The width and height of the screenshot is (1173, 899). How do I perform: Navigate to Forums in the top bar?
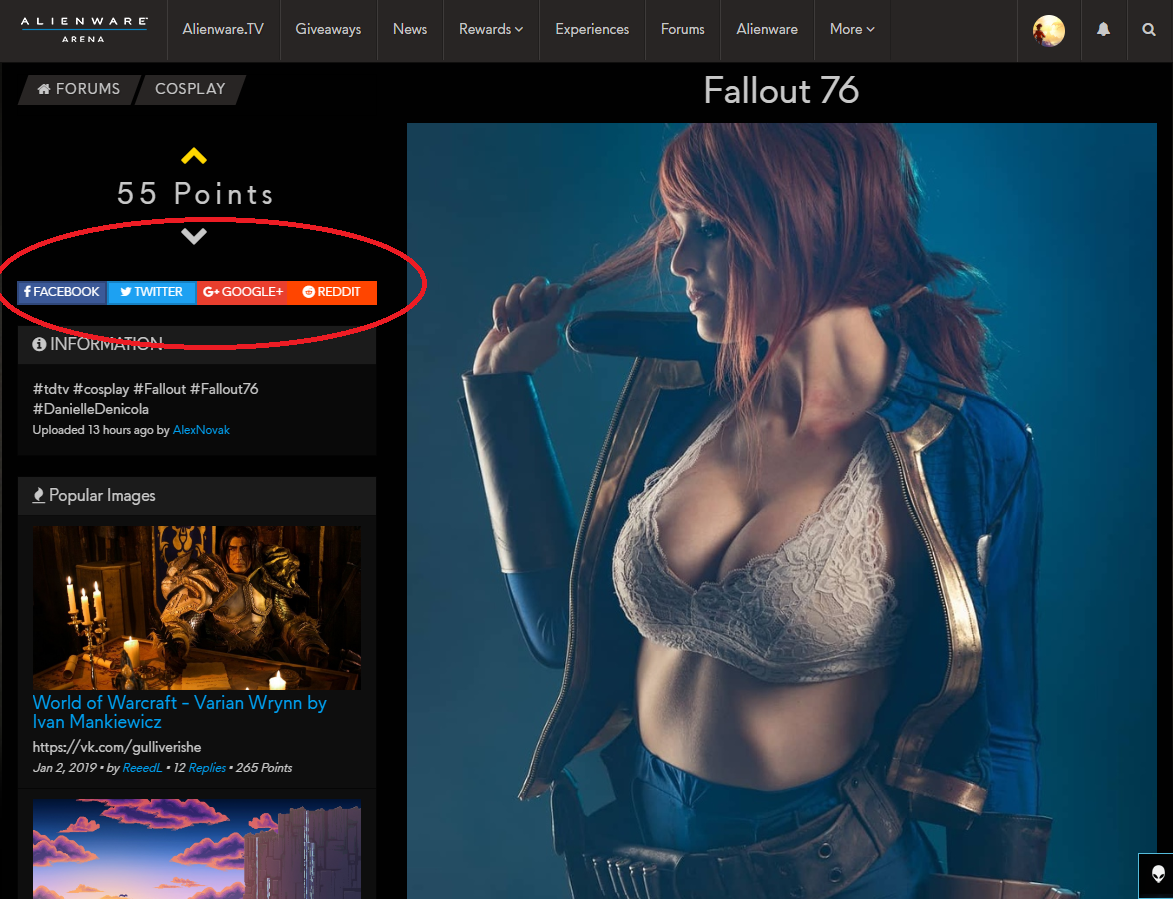click(x=682, y=29)
